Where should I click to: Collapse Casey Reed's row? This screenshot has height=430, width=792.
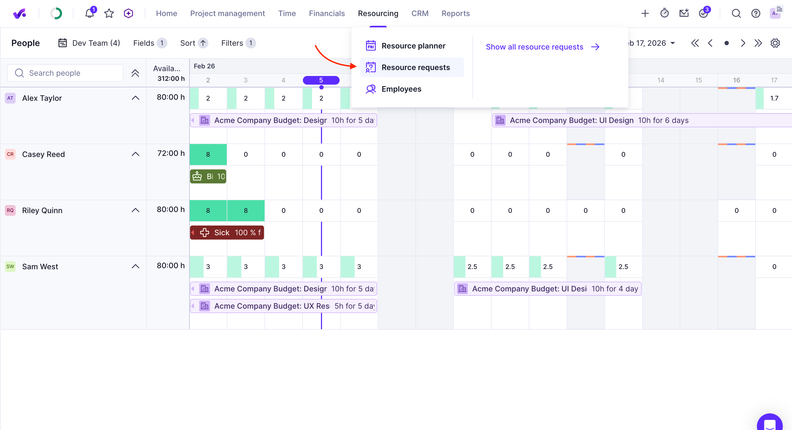click(135, 154)
